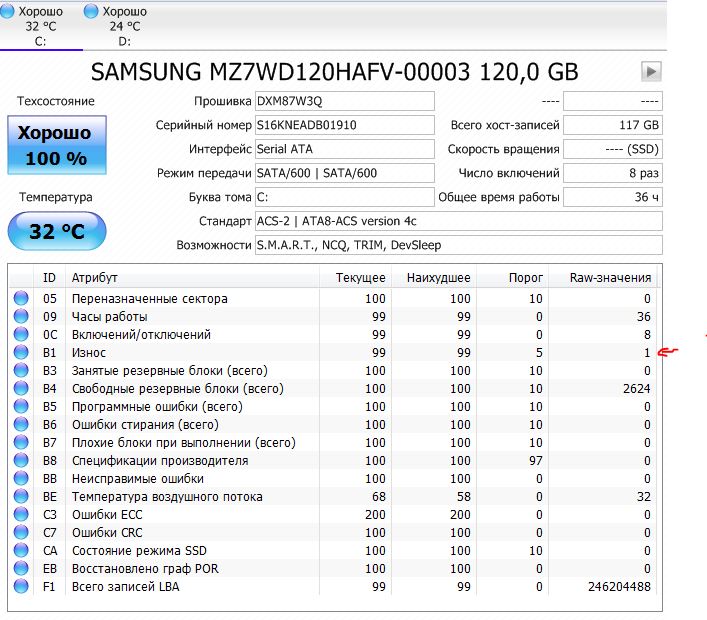This screenshot has width=707, height=620.
Task: Click the serial number field S16KNEADB01910
Action: [x=344, y=125]
